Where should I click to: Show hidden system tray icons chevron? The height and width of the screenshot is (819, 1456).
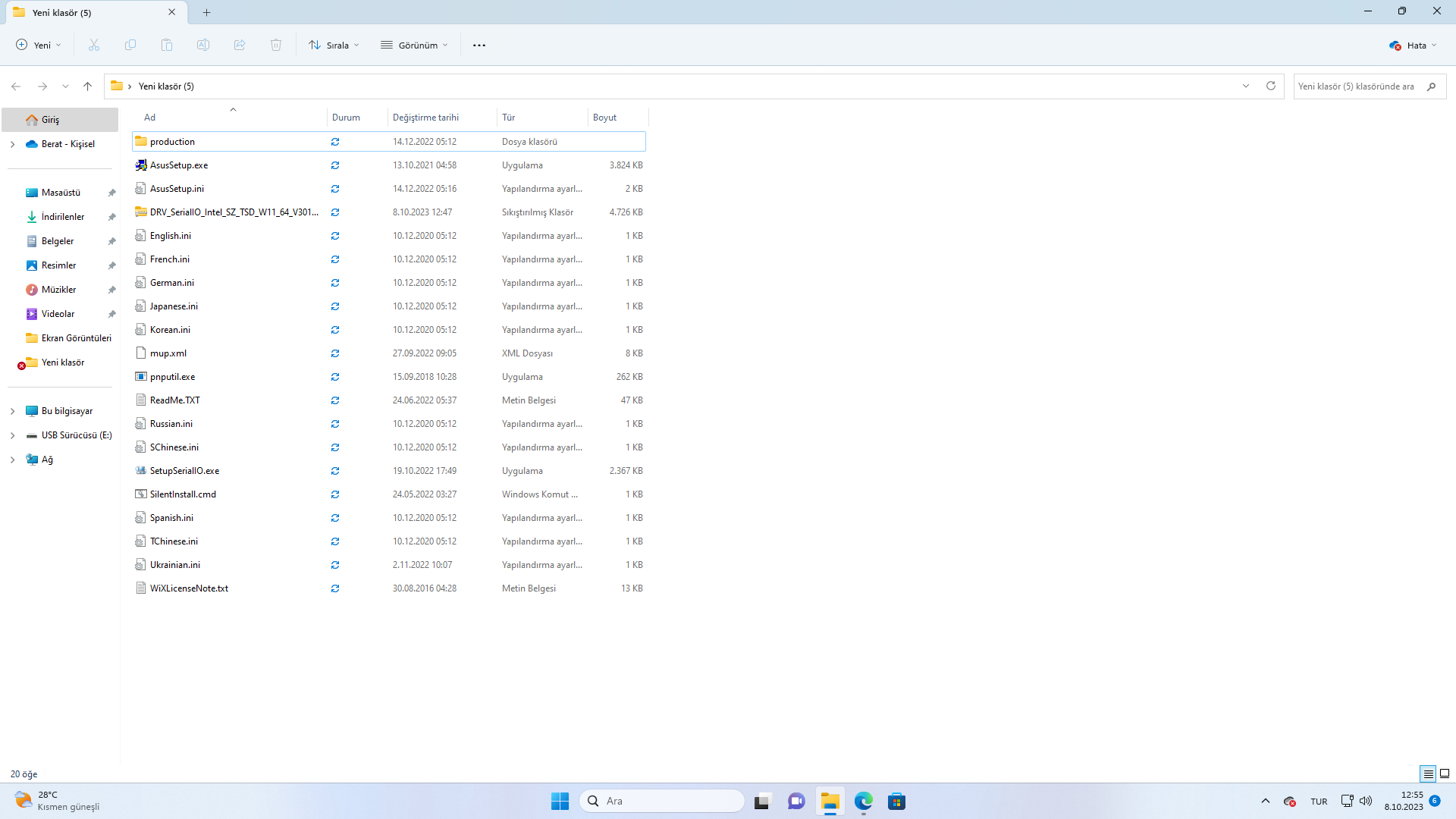[x=1265, y=801]
